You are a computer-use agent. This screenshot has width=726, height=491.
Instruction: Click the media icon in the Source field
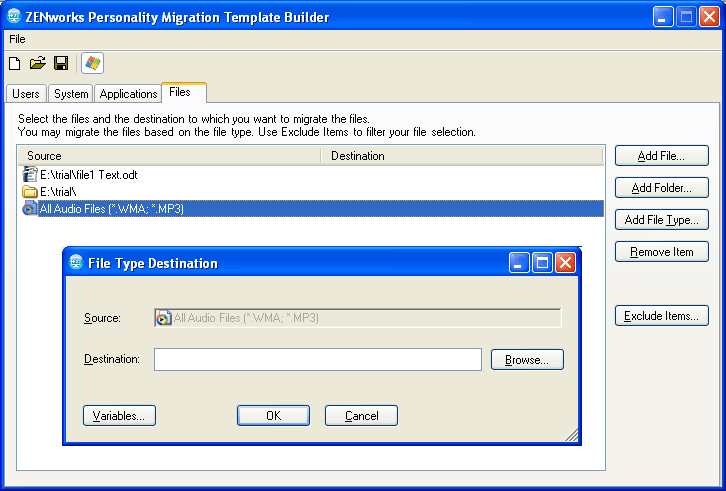click(163, 318)
